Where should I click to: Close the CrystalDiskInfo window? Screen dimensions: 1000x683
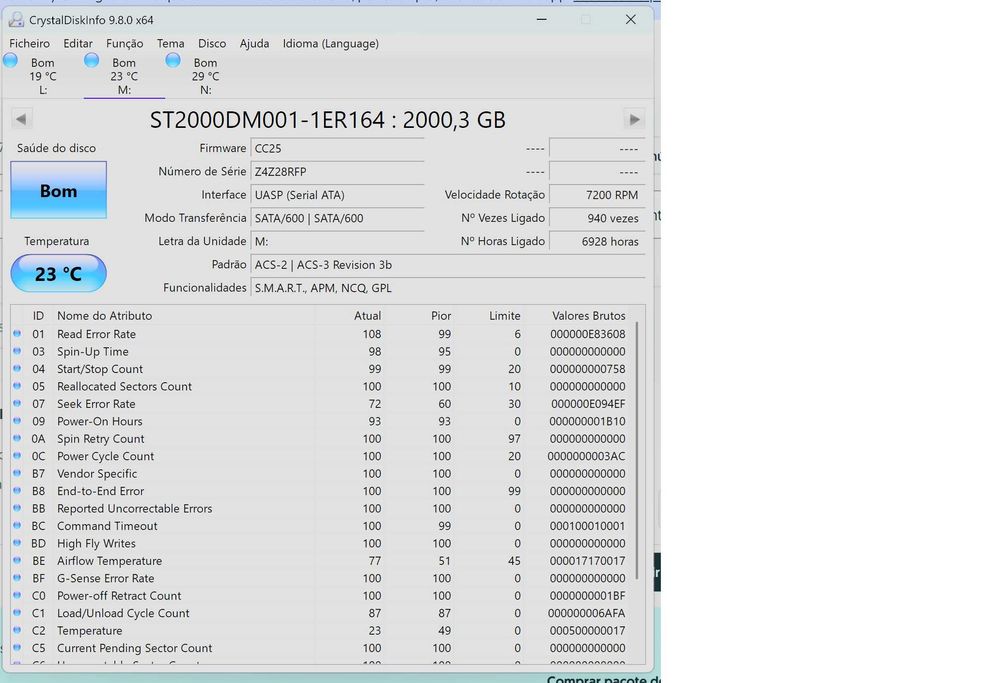click(x=630, y=20)
